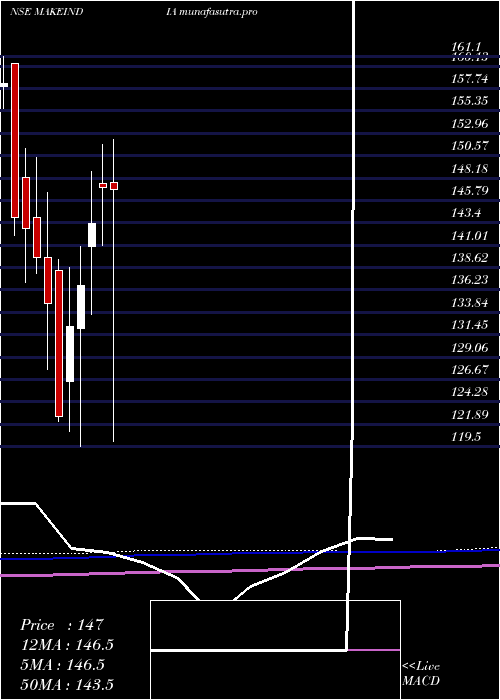Click the 121.89 price axis label
The image size is (500, 700).
click(469, 415)
